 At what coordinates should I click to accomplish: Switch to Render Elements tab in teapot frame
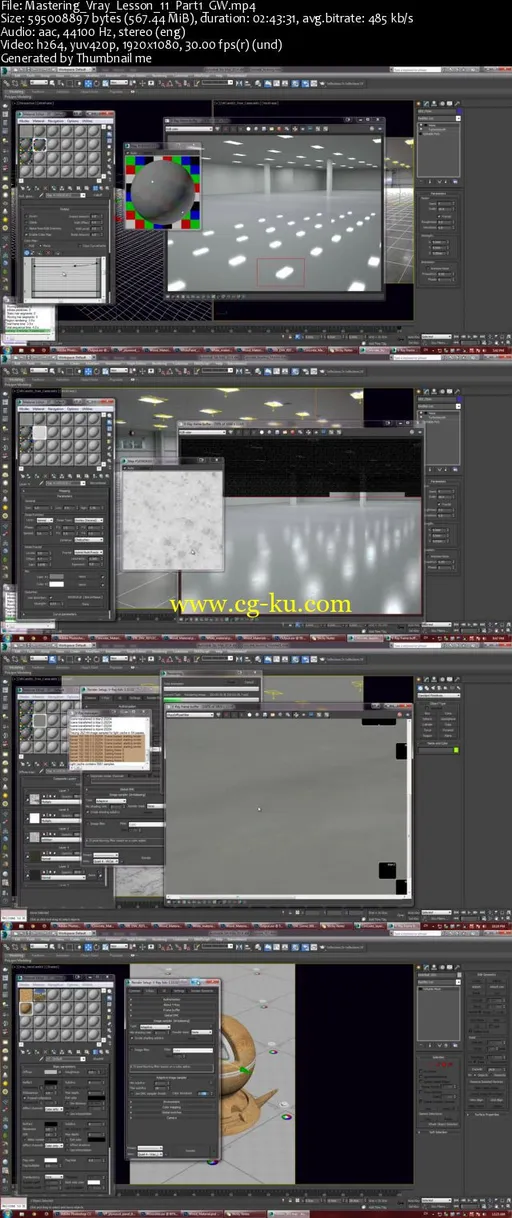coord(201,990)
